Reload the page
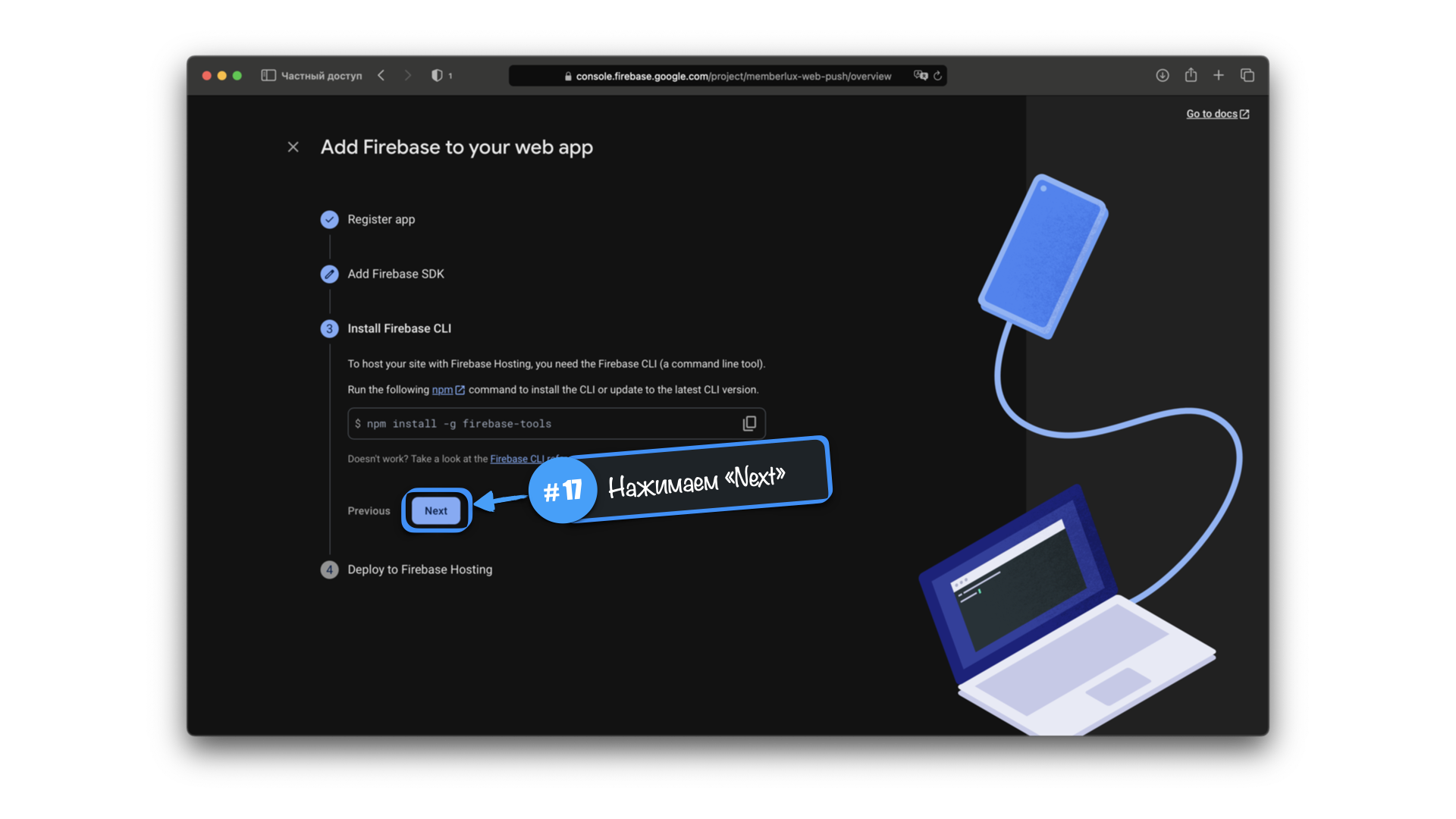The height and width of the screenshot is (819, 1456). click(938, 76)
